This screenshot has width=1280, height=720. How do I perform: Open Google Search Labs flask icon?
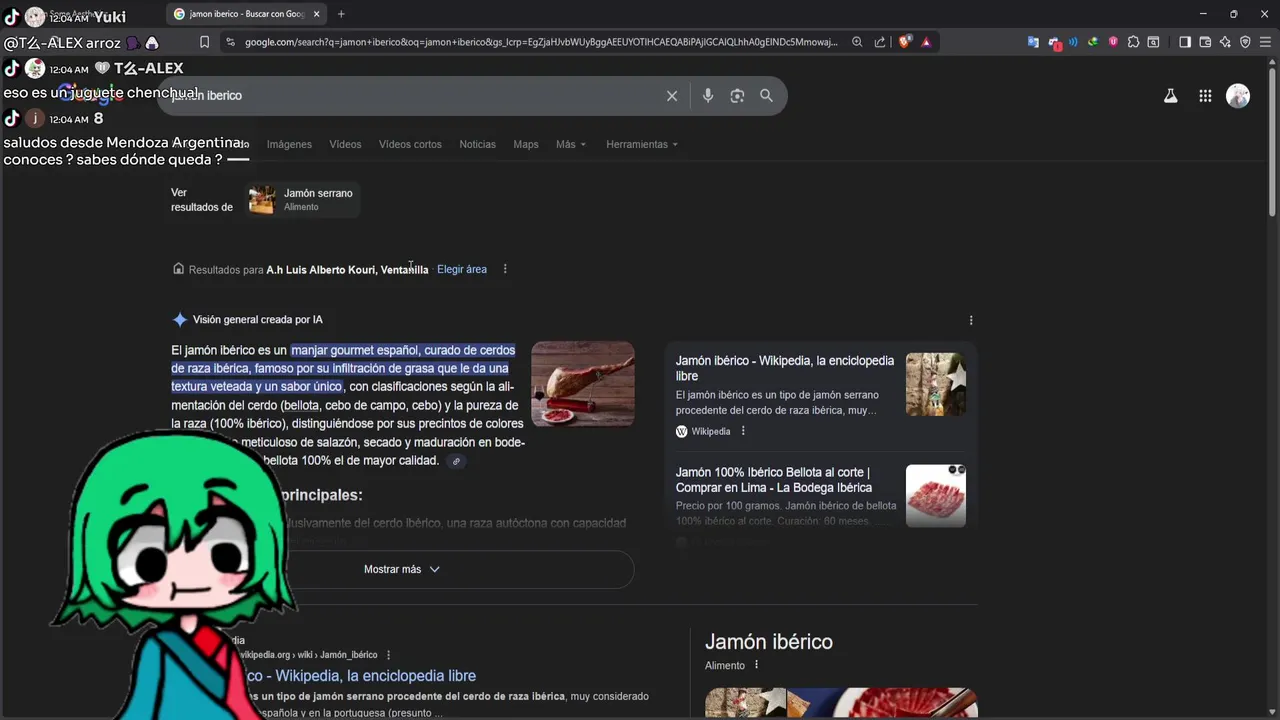tap(1170, 96)
